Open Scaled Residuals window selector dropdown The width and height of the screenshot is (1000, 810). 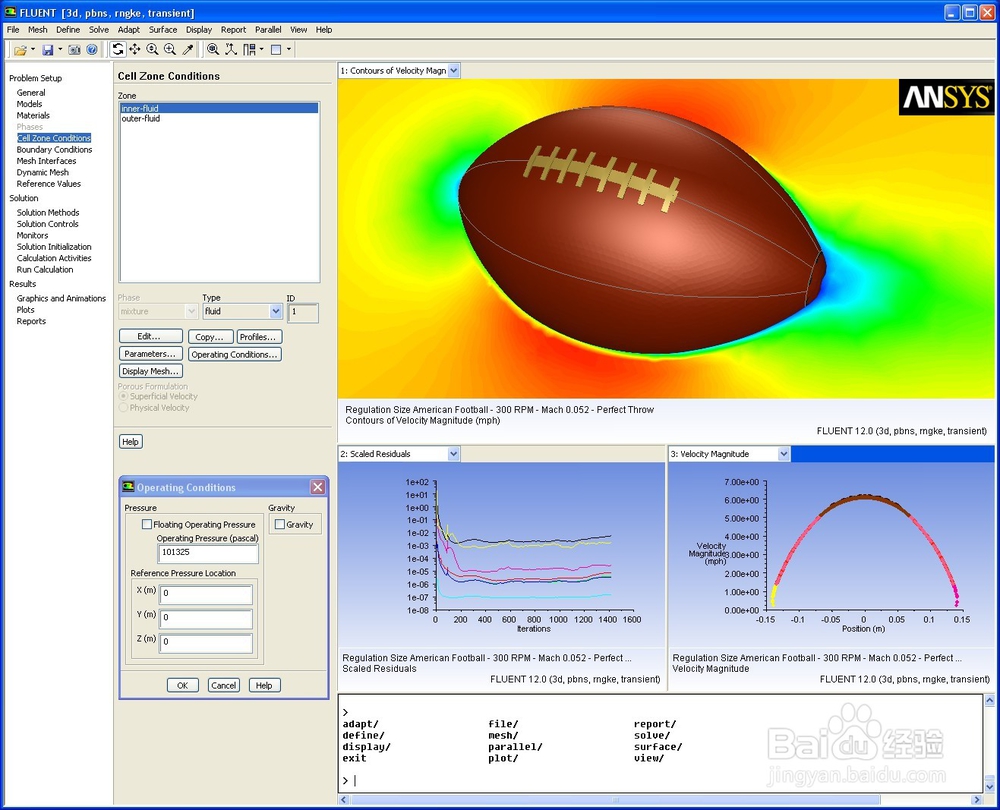coord(453,454)
